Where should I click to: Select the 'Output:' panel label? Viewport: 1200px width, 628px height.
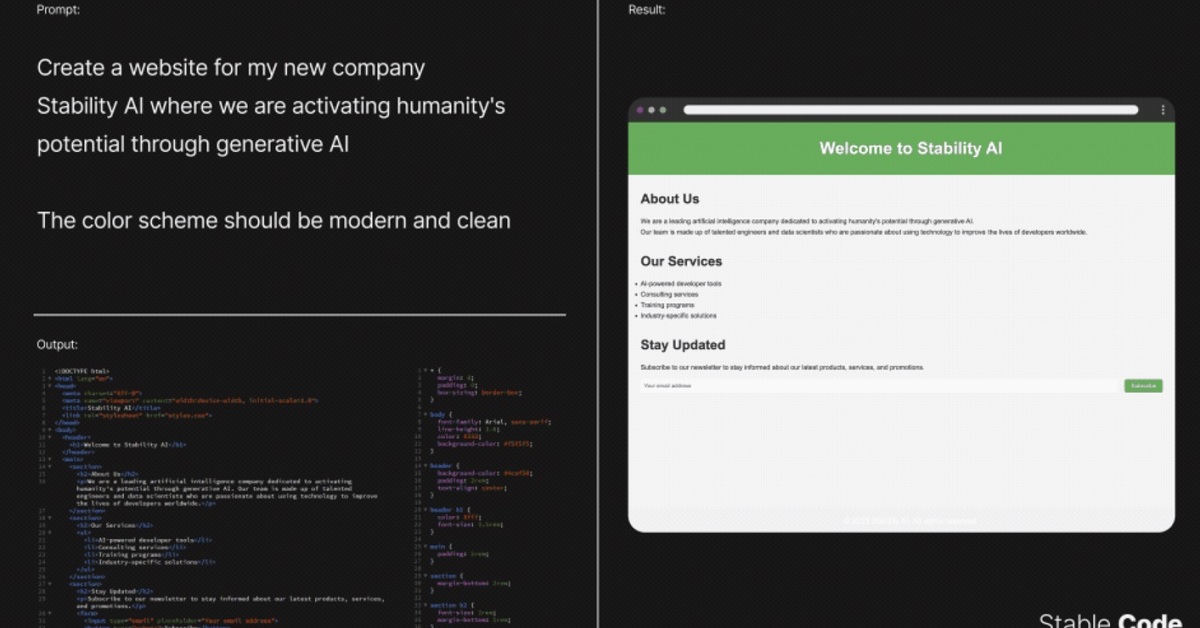point(56,344)
